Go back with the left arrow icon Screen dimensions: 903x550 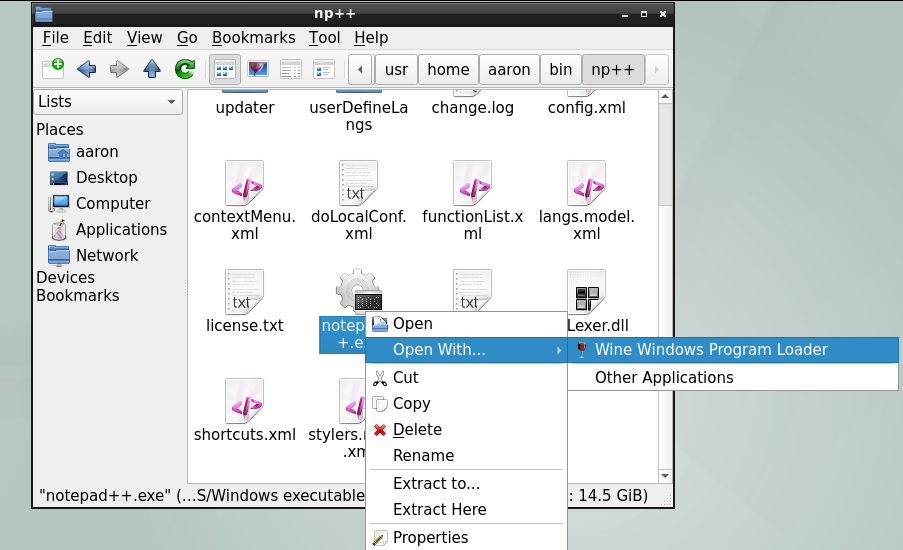[x=86, y=69]
